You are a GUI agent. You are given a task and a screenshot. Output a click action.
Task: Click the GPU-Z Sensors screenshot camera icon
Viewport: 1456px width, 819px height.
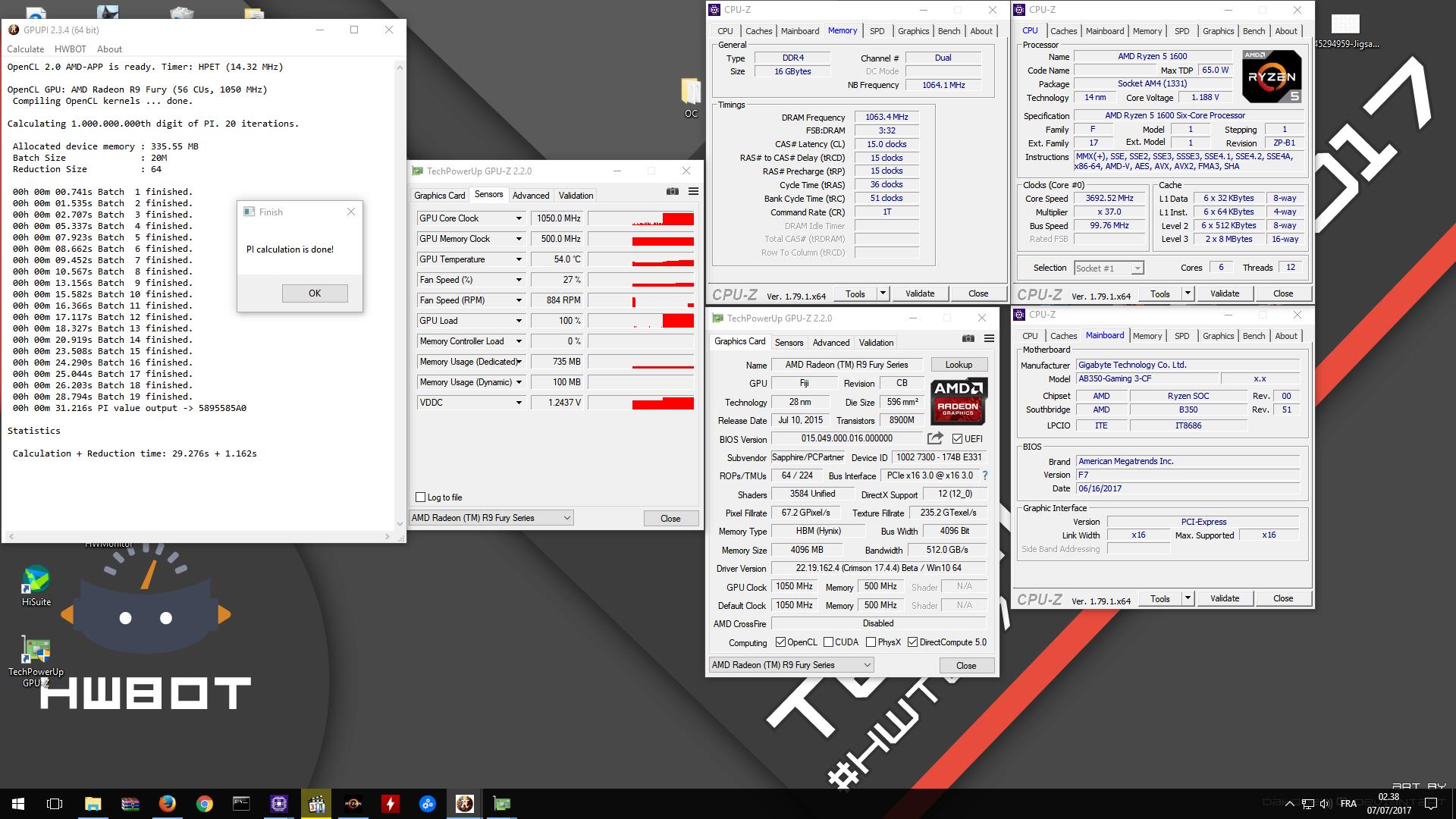(x=673, y=192)
